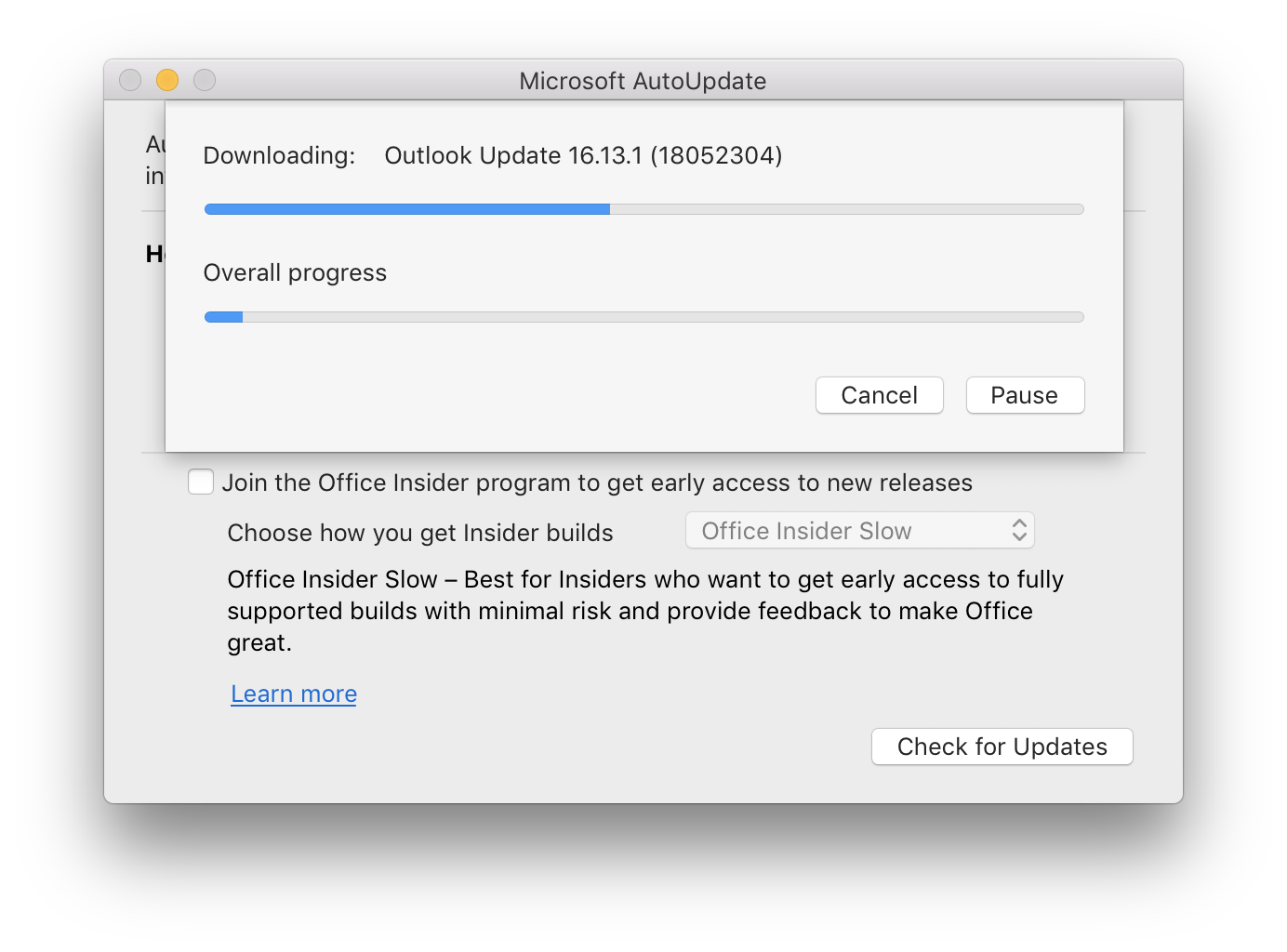Click the Microsoft AutoUpdate title bar text

click(643, 81)
